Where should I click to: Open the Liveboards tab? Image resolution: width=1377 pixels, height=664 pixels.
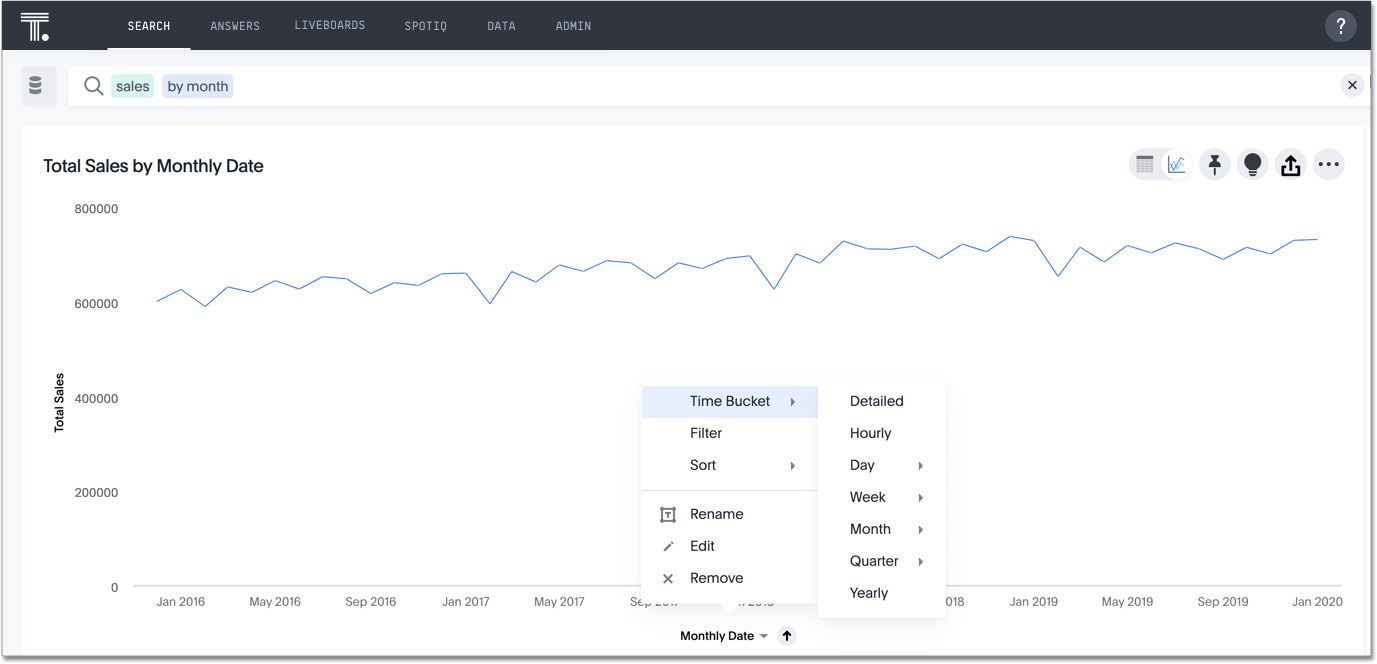(x=329, y=25)
